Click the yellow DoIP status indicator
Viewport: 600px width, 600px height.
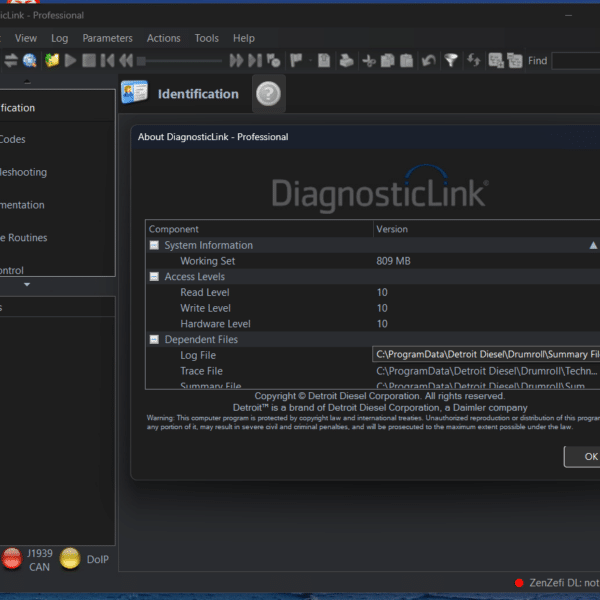(x=70, y=559)
